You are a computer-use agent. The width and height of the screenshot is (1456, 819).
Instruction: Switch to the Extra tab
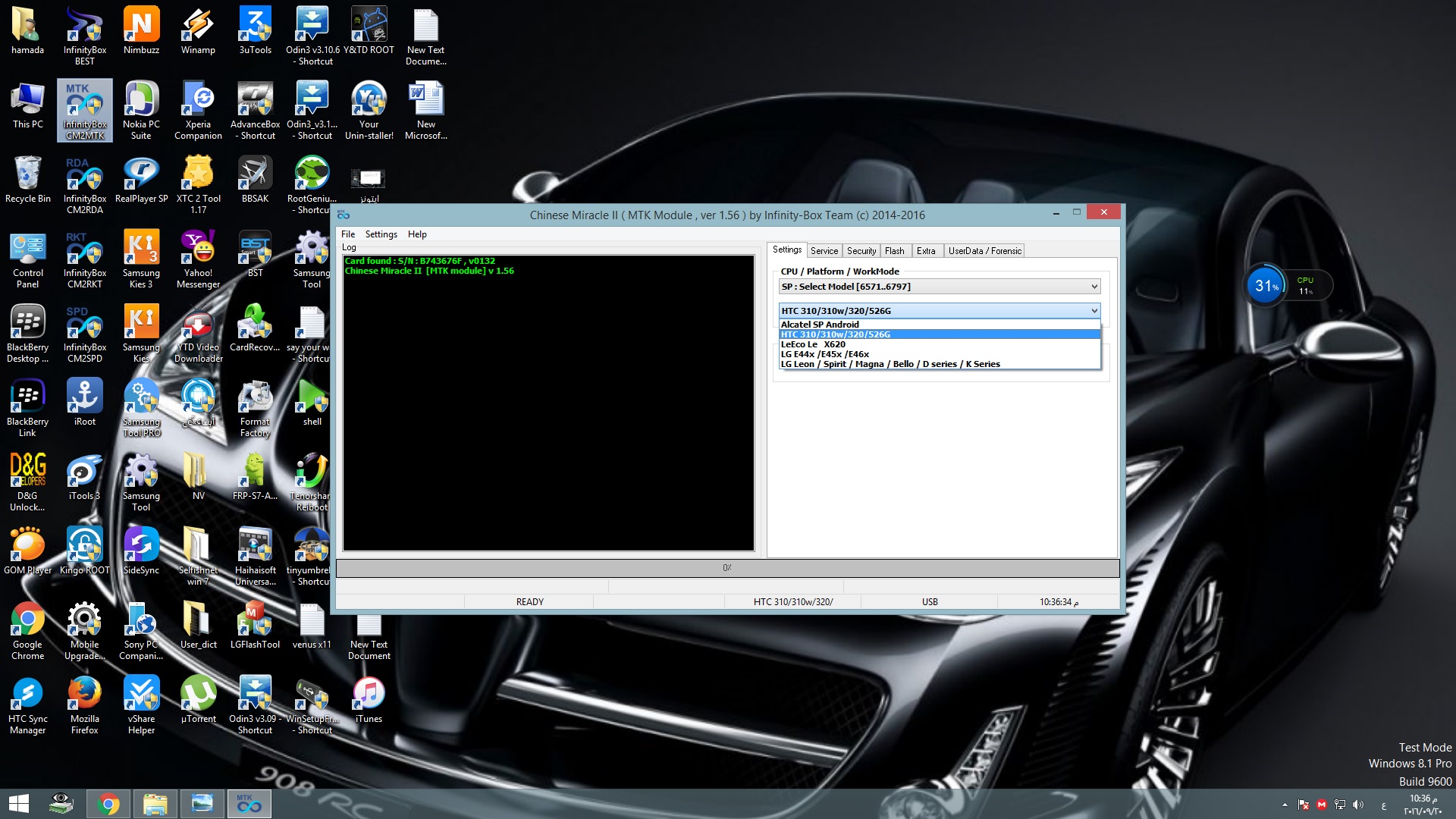click(926, 251)
